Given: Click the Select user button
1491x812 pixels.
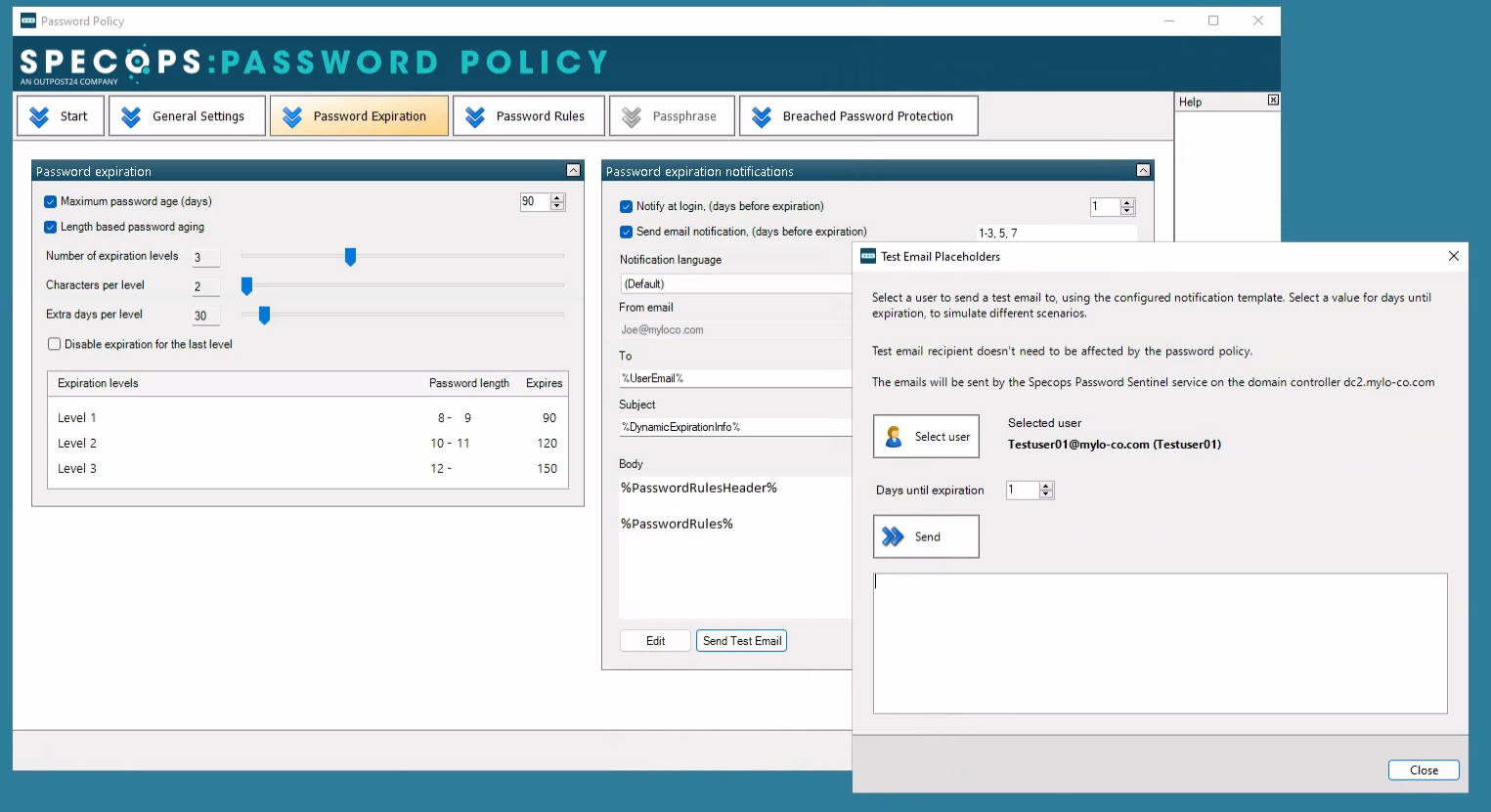Looking at the screenshot, I should pyautogui.click(x=926, y=437).
